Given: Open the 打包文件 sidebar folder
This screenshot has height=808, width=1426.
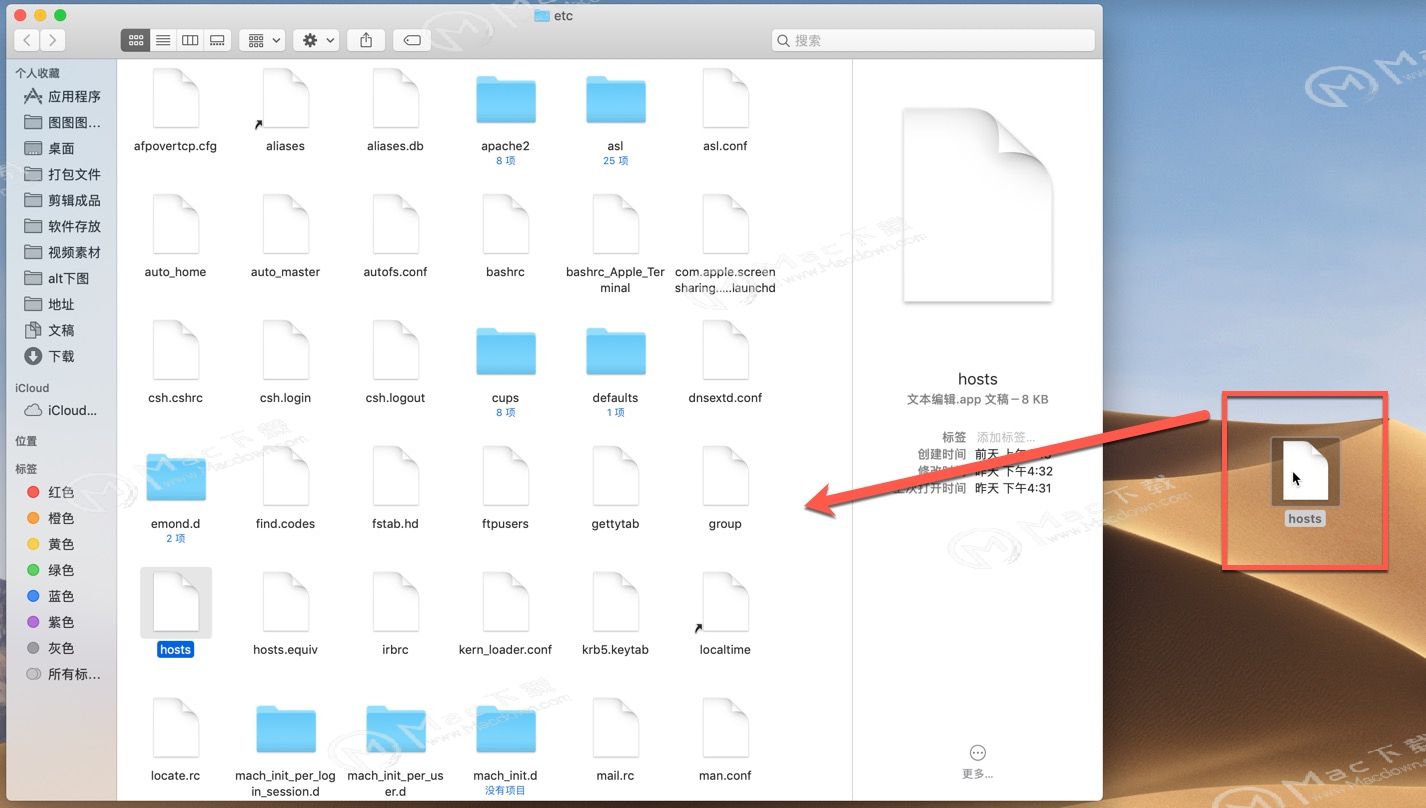Looking at the screenshot, I should pyautogui.click(x=62, y=174).
